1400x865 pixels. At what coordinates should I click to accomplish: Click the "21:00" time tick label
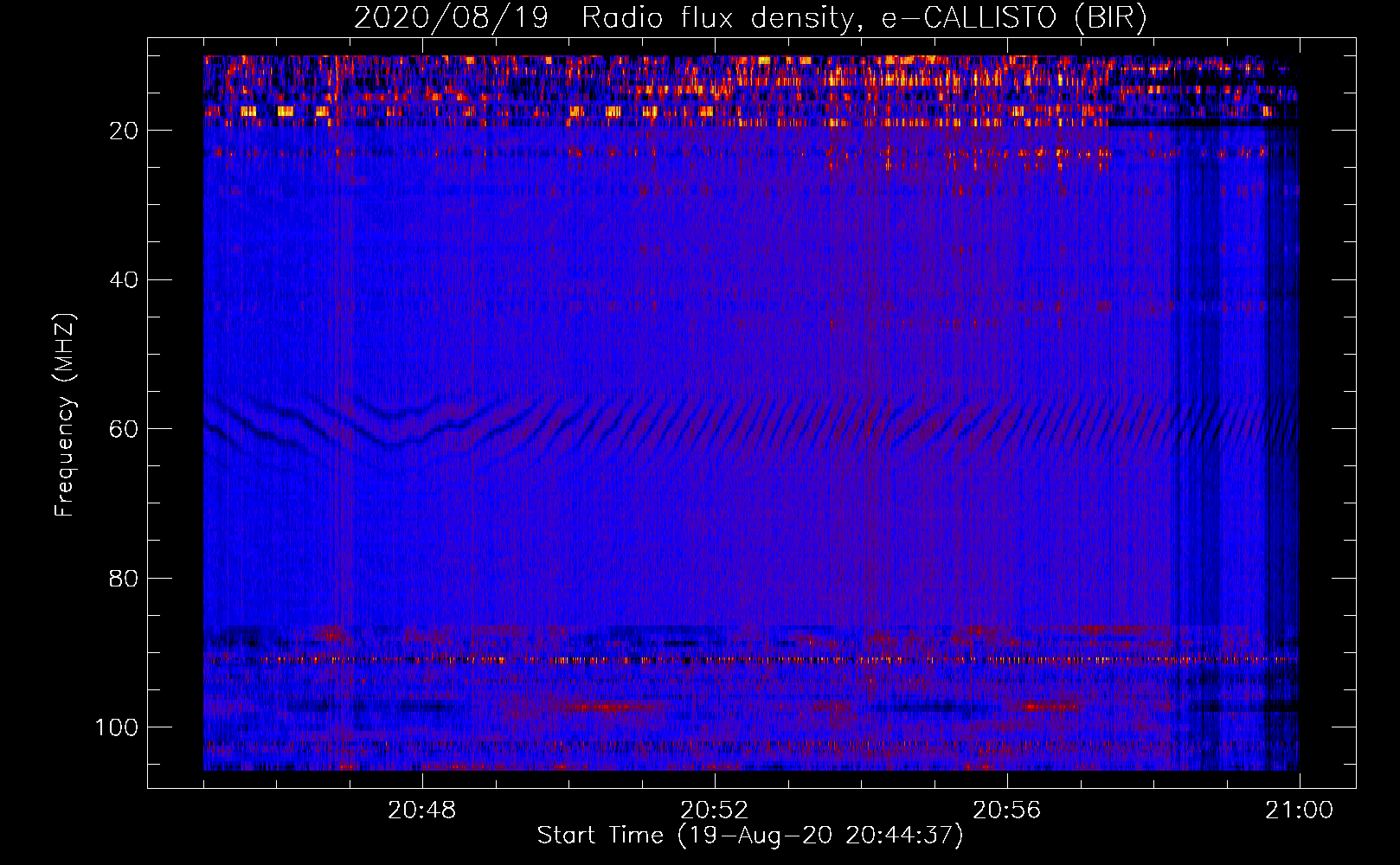point(1299,811)
